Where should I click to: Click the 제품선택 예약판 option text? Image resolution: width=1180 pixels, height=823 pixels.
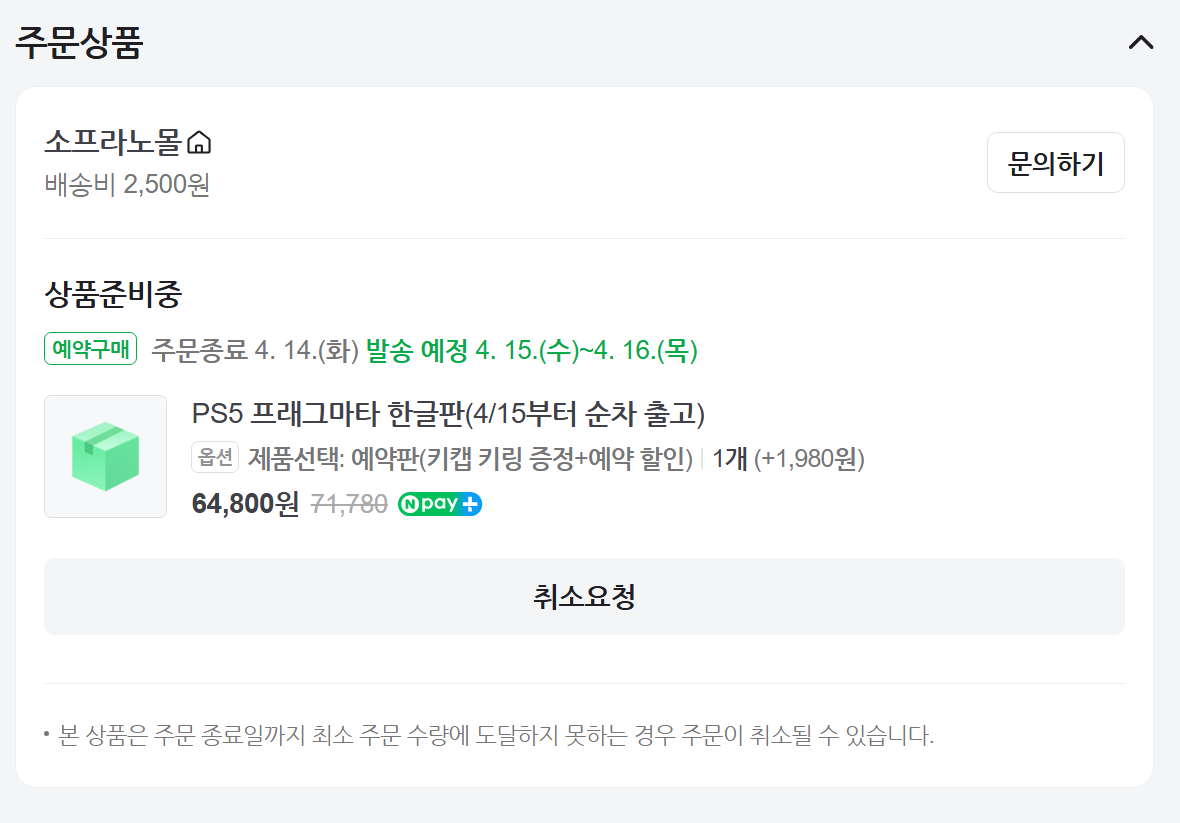pyautogui.click(x=470, y=459)
